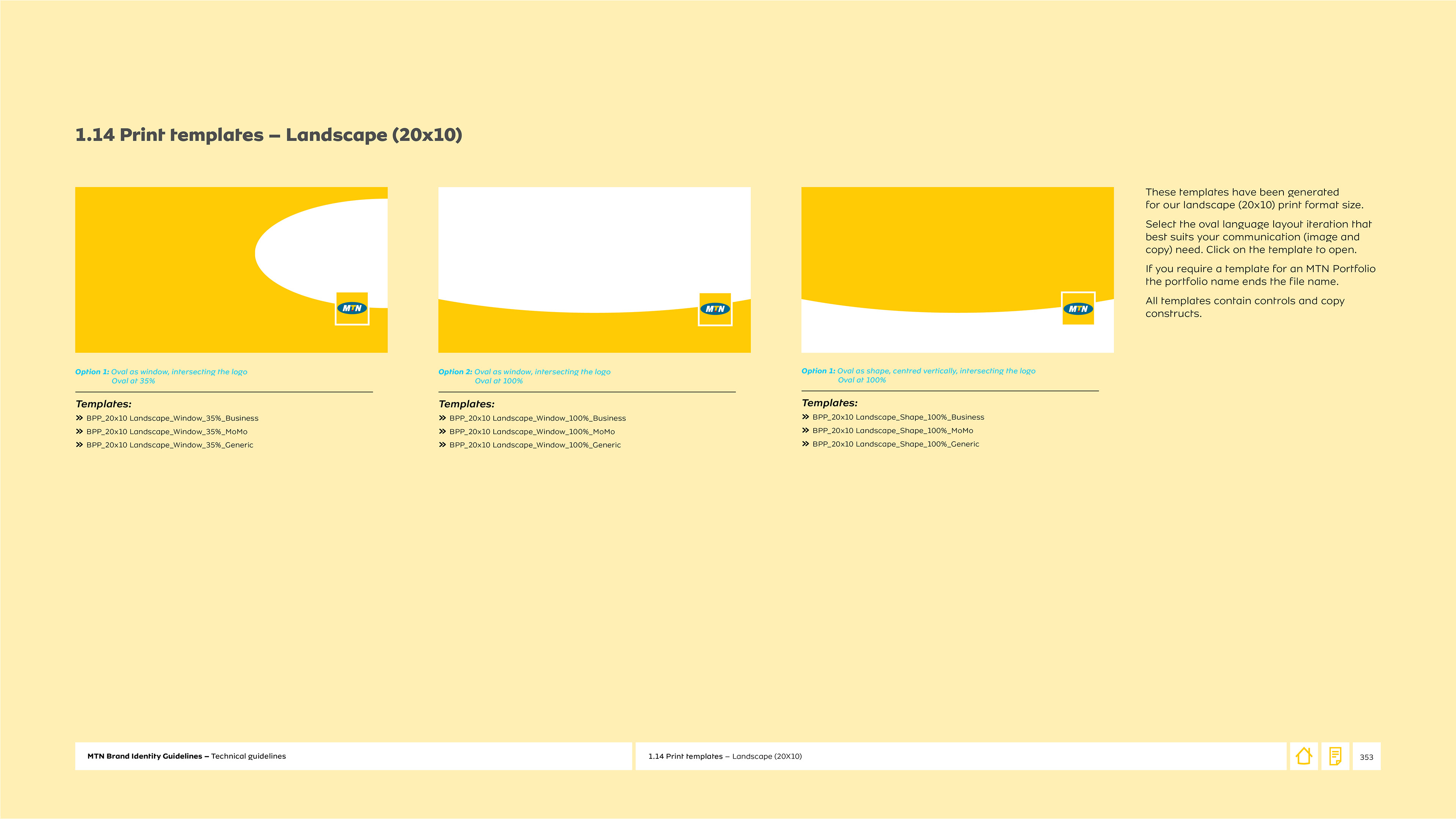Click the chevron beside Shape_100%_Generic
The height and width of the screenshot is (819, 1456).
coord(805,444)
